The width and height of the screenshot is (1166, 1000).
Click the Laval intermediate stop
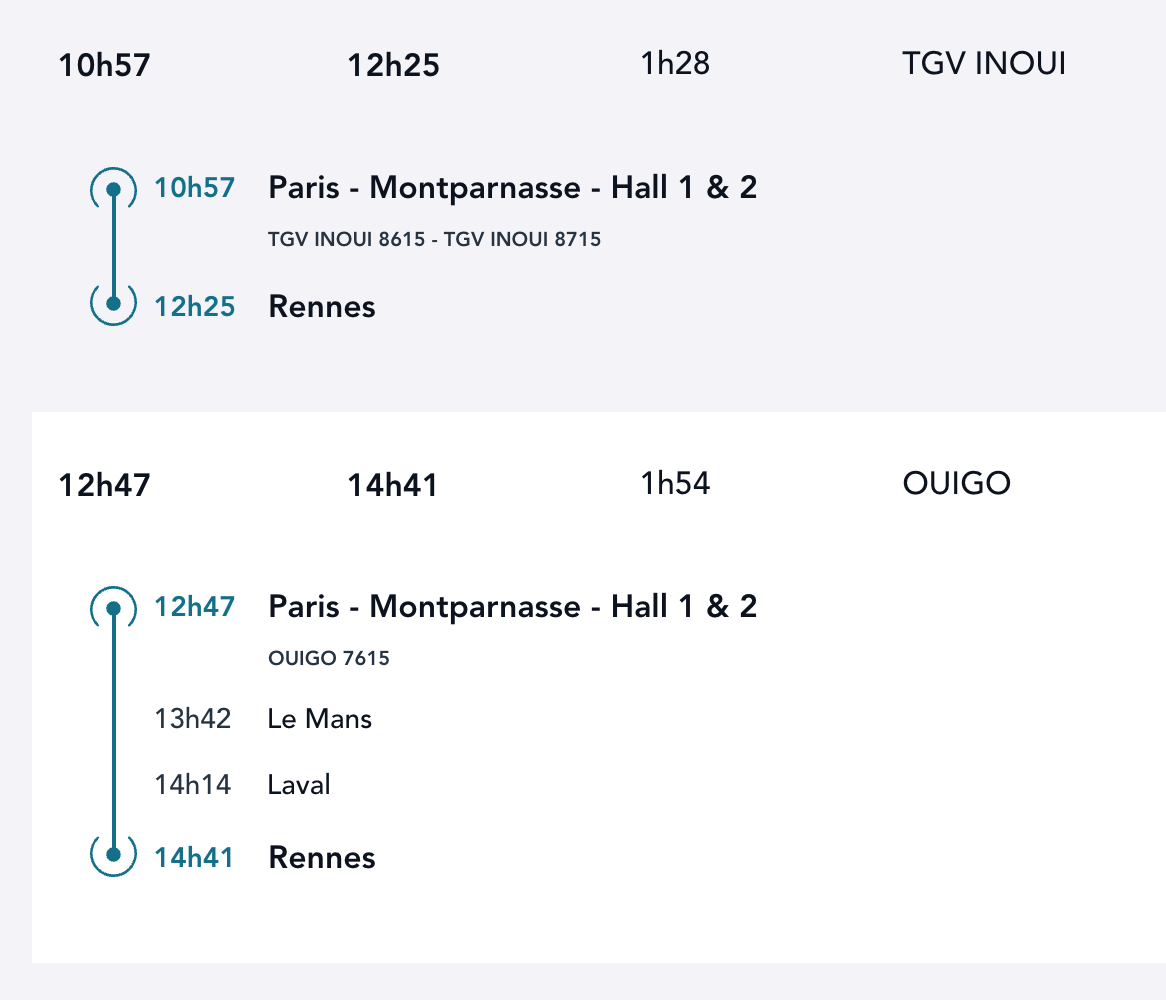point(299,785)
